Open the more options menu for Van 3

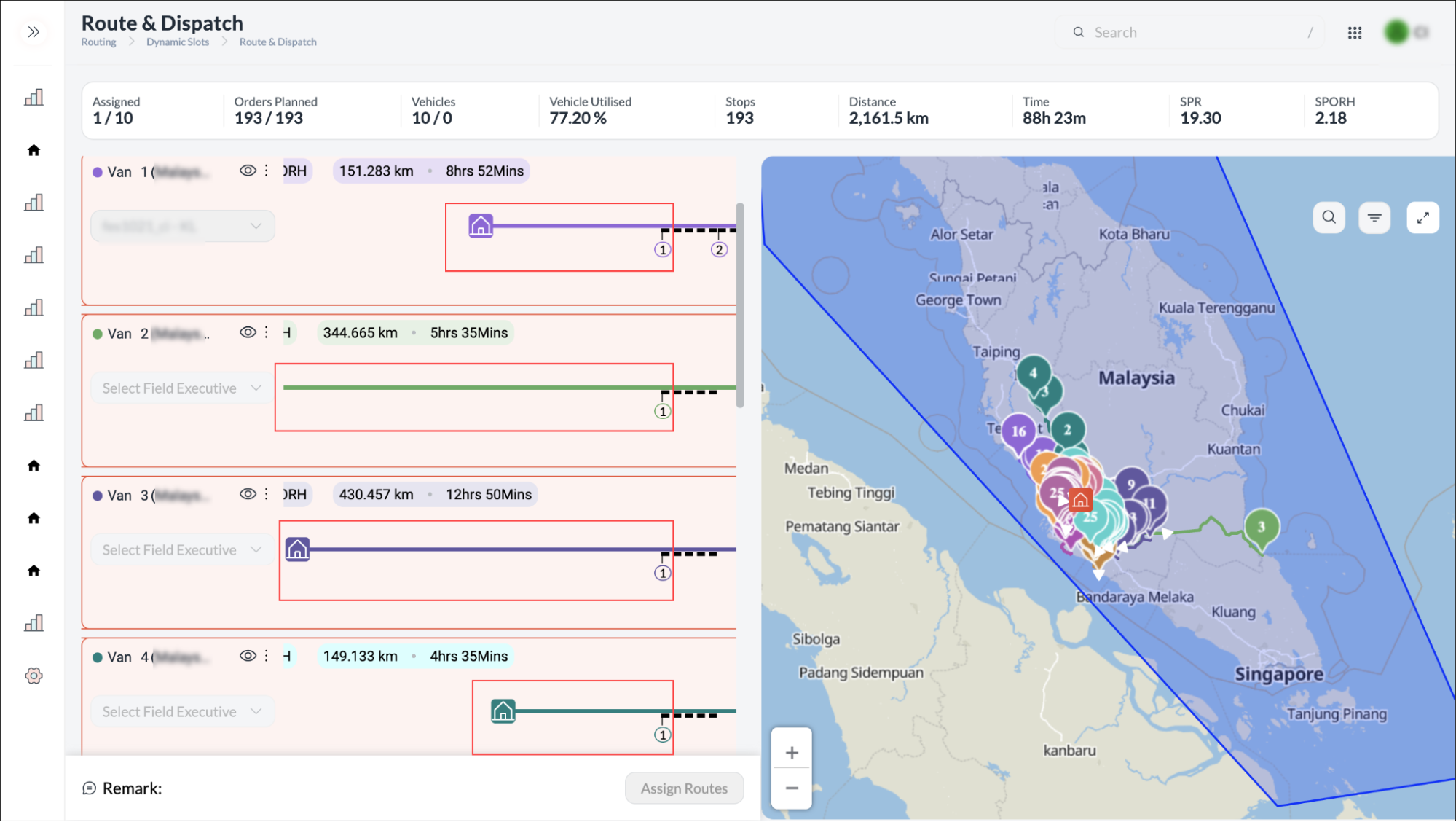267,494
